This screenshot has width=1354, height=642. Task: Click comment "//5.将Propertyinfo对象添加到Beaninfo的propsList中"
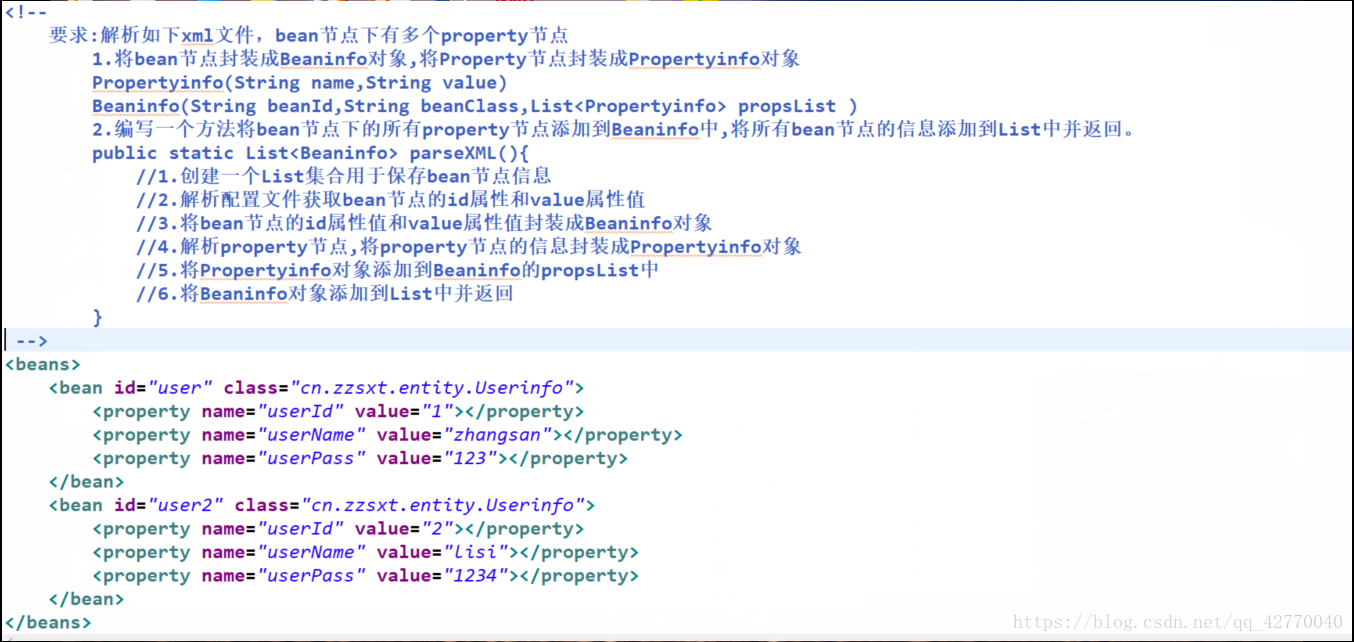[x=398, y=270]
